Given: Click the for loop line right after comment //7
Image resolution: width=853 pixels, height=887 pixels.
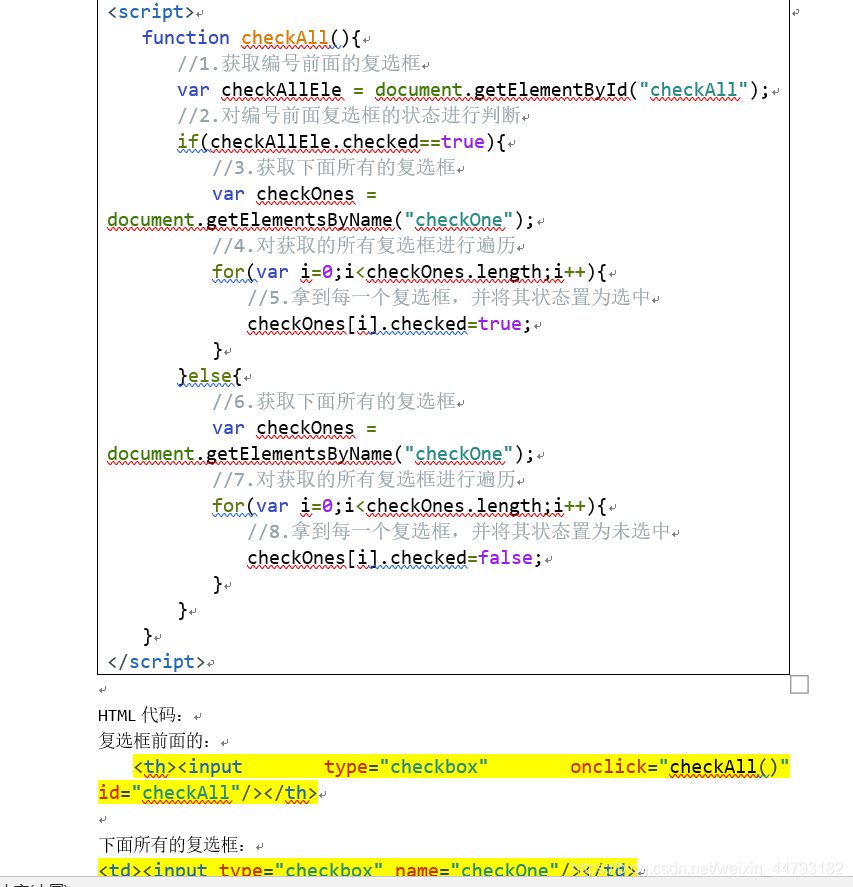Looking at the screenshot, I should point(410,506).
